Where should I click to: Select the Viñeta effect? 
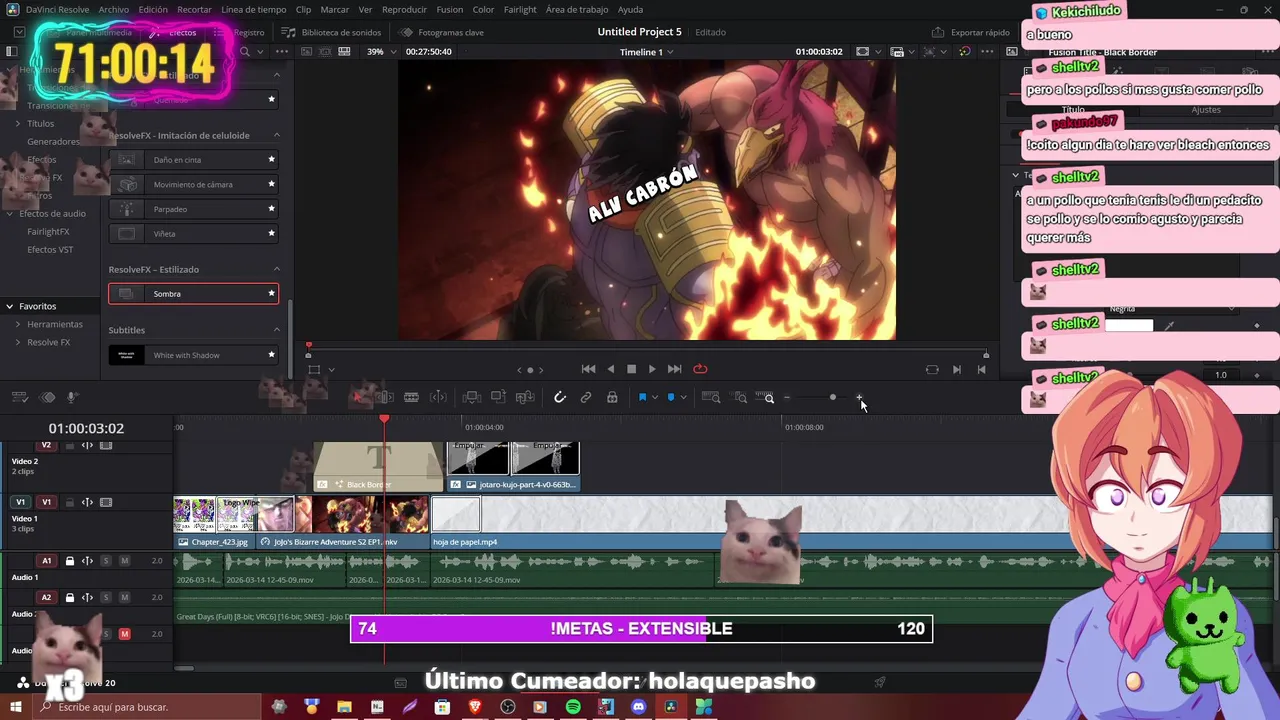pos(193,233)
